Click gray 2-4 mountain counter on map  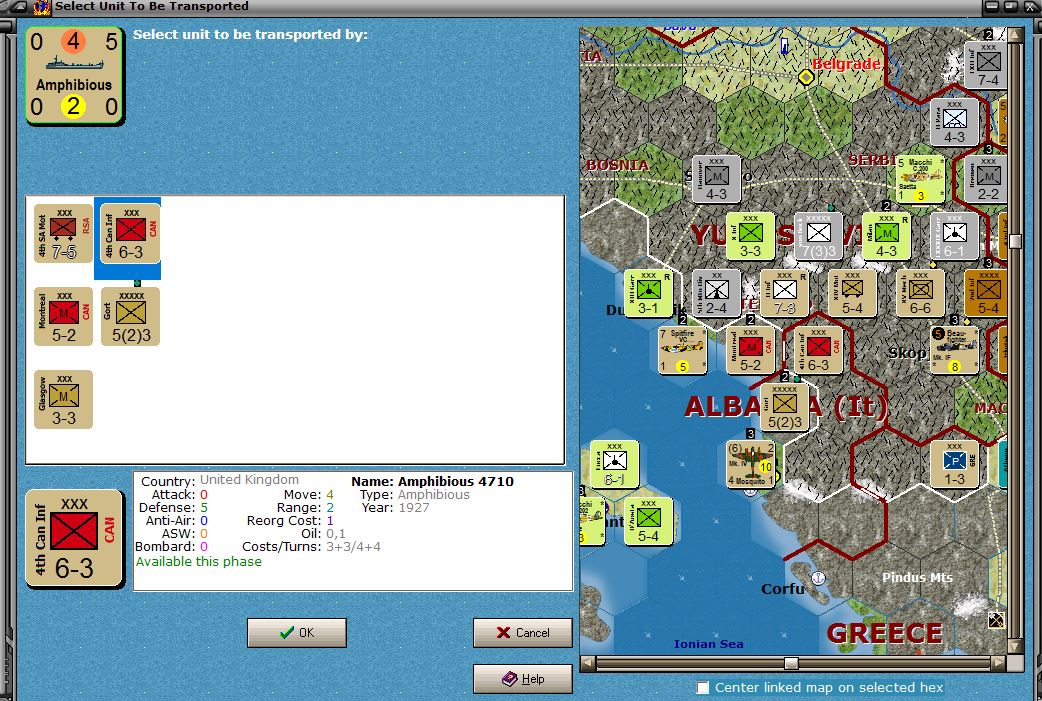(716, 293)
